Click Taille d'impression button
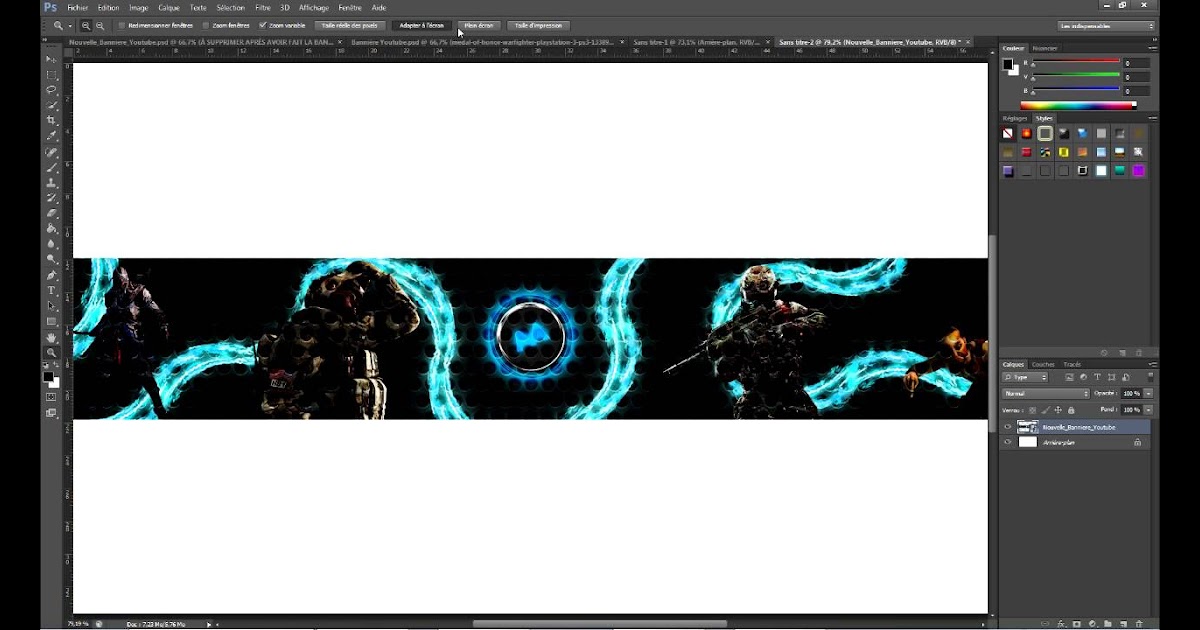 click(538, 25)
